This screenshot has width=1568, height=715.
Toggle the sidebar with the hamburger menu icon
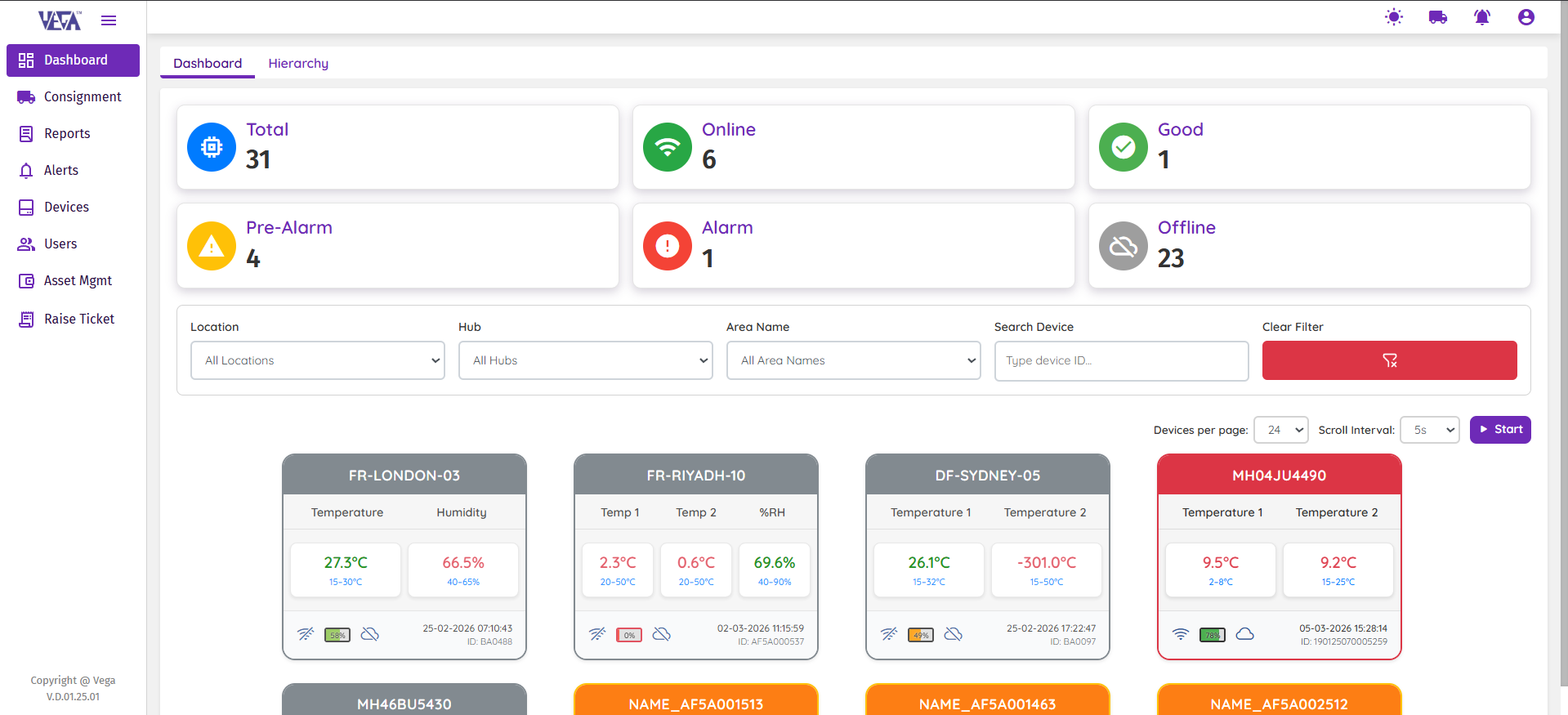pos(109,20)
